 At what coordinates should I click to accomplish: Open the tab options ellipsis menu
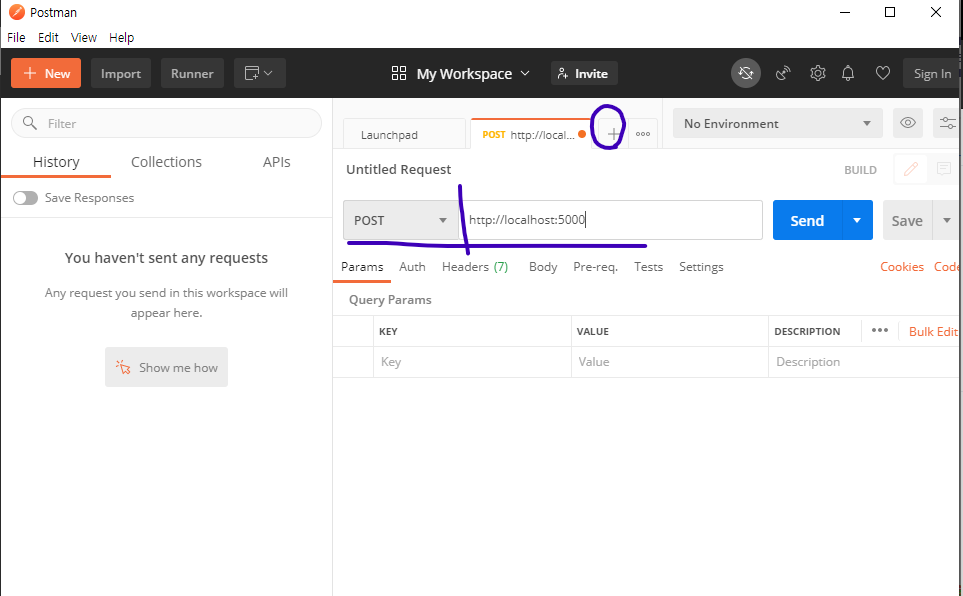(x=643, y=134)
